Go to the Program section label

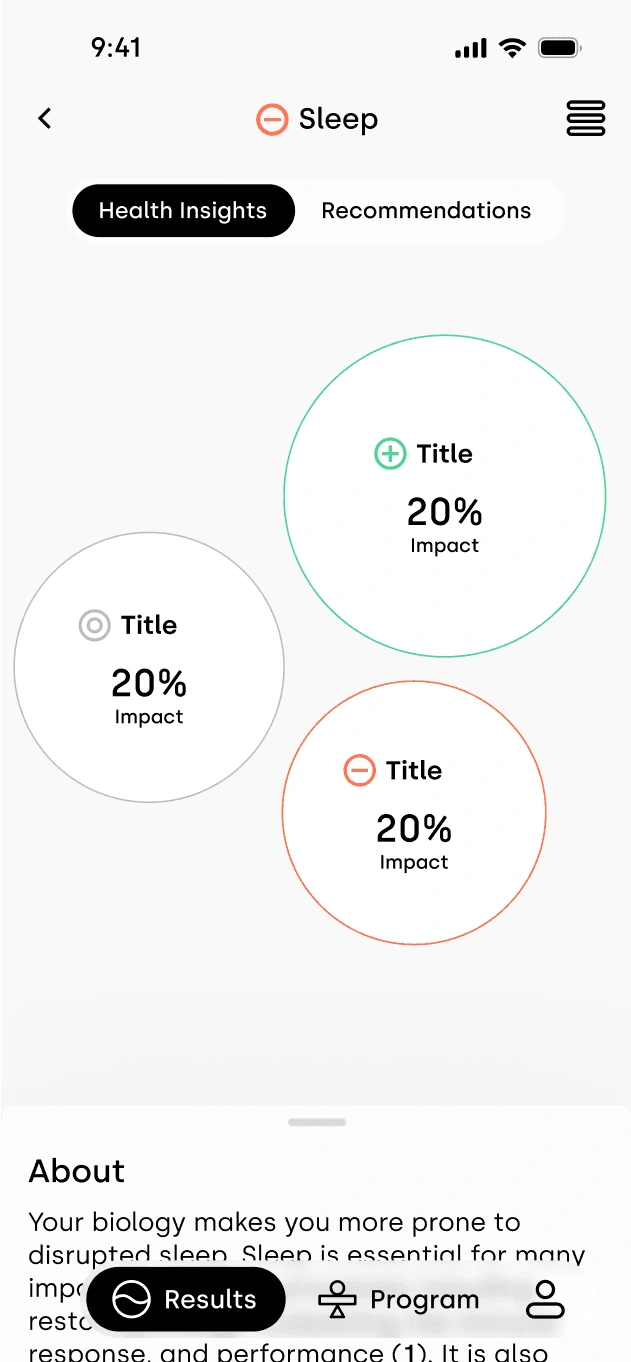click(x=425, y=1300)
